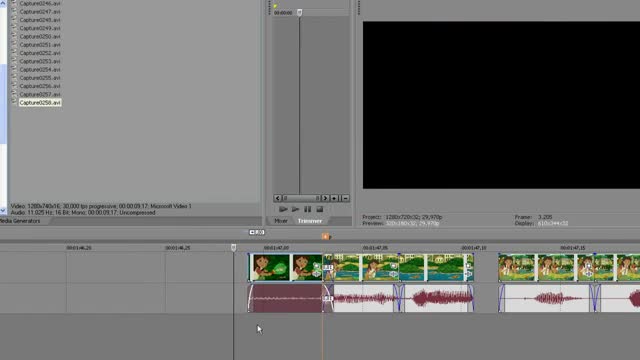Select Capture0255.avi in media list
Screen dimensions: 640x360
[x=40, y=78]
